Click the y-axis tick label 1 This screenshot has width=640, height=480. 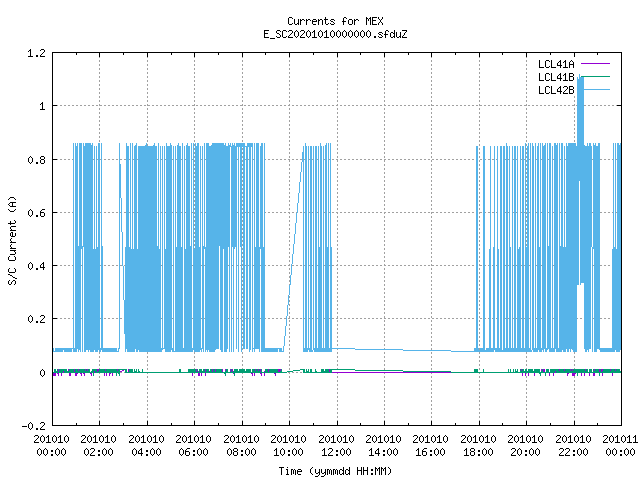tap(42, 107)
